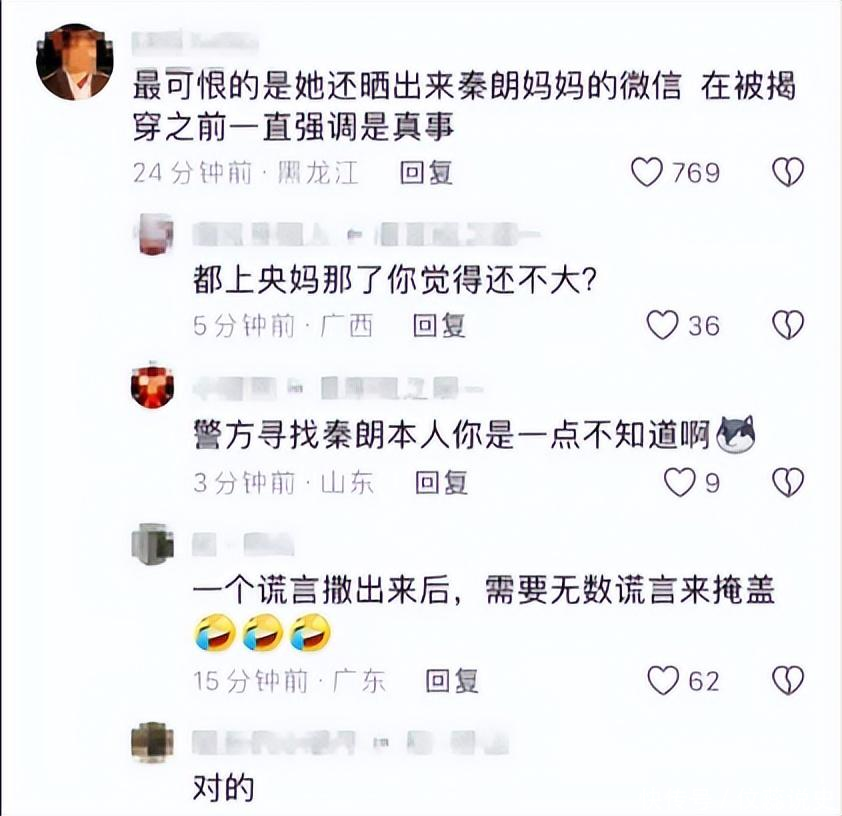This screenshot has width=842, height=816.
Task: Open avatar of the 对的 commenter
Action: (x=153, y=742)
